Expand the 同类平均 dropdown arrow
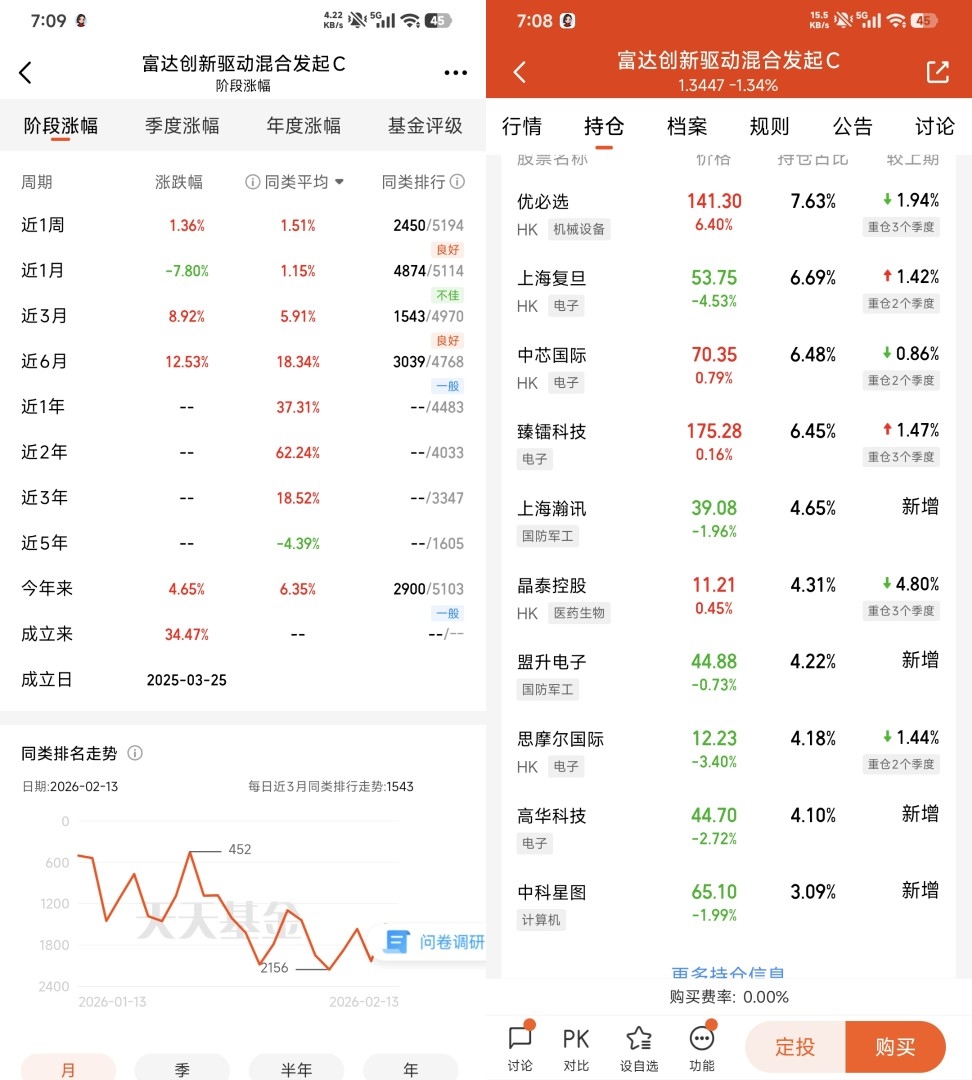Viewport: 972px width, 1080px height. point(339,182)
